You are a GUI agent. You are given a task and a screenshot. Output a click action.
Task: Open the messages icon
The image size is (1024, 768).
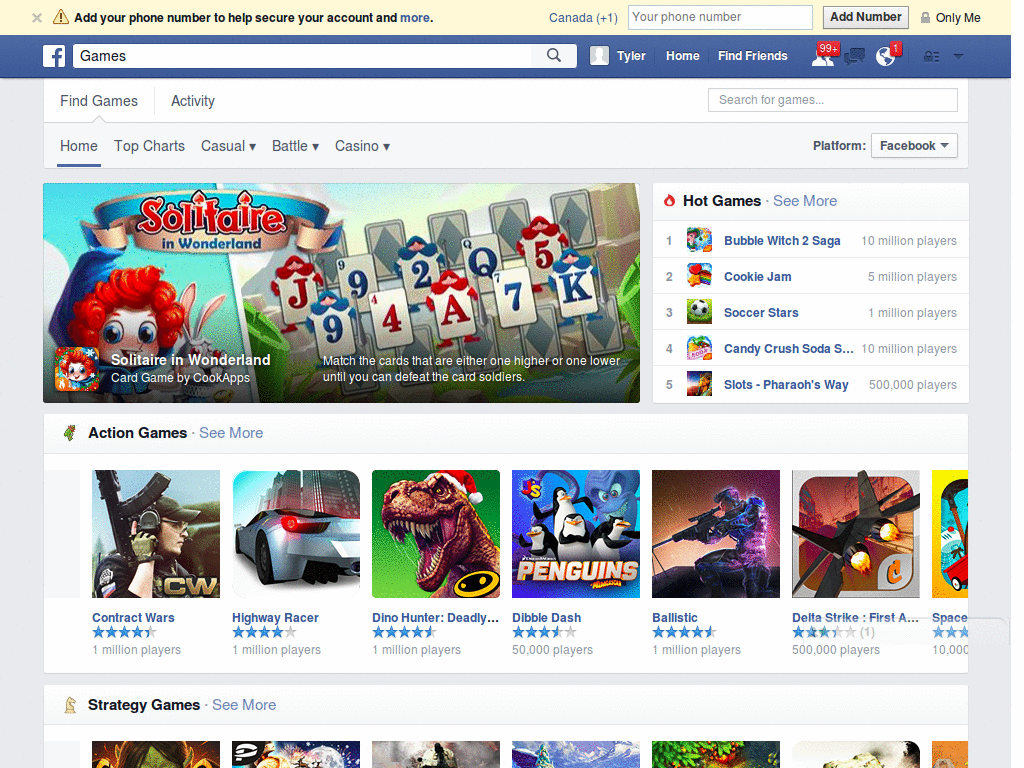[854, 57]
